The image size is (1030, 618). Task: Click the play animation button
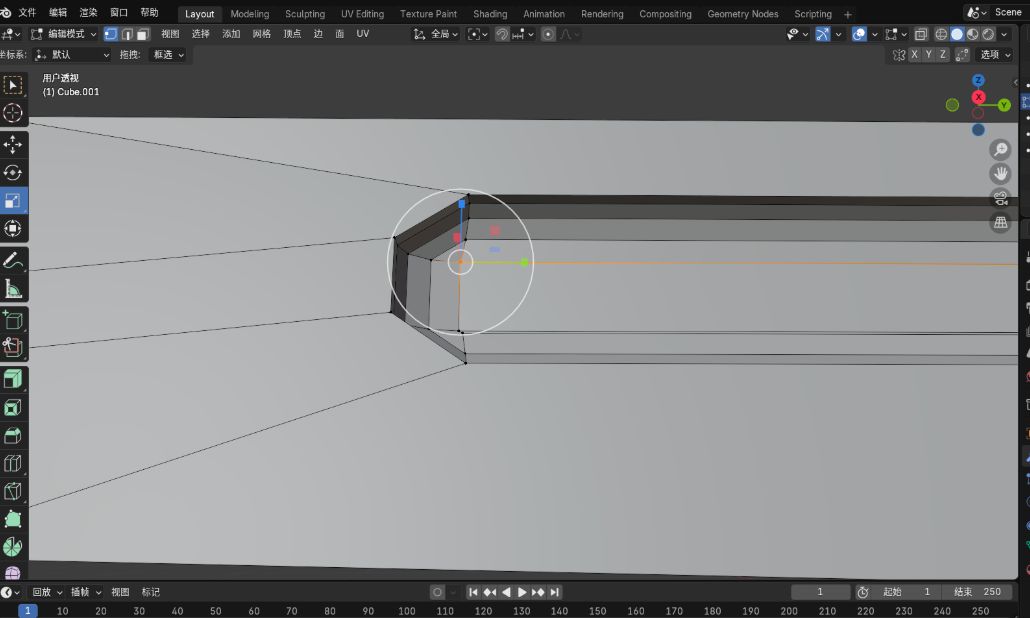click(x=522, y=592)
